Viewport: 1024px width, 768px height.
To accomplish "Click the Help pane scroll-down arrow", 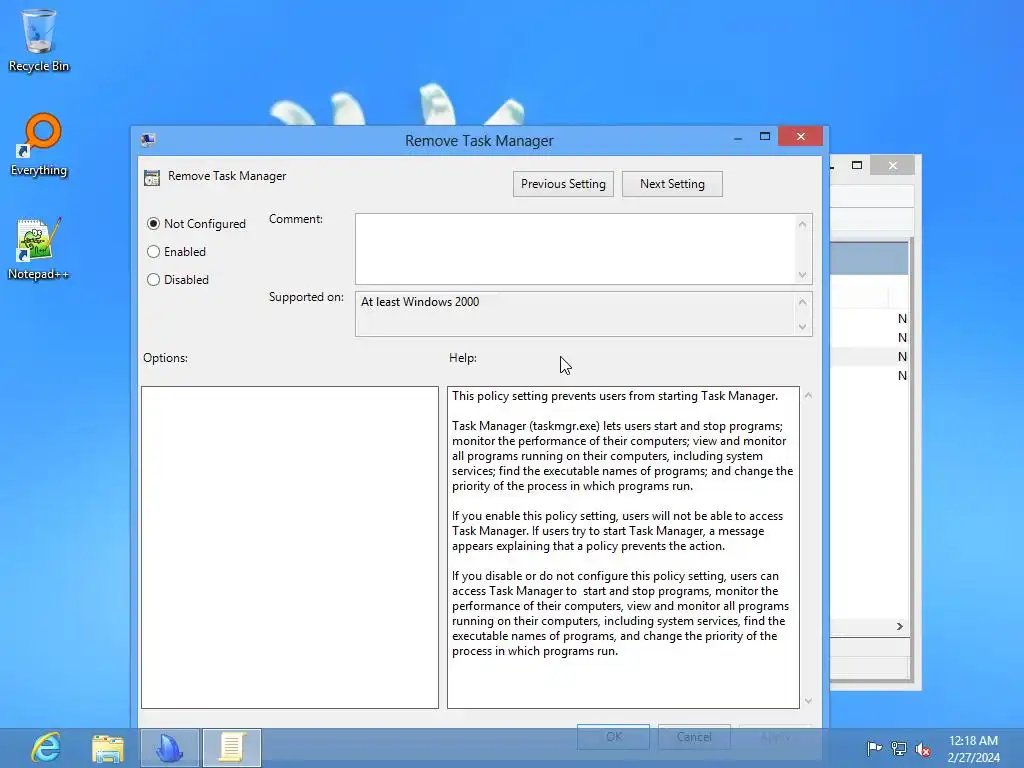I will [808, 701].
